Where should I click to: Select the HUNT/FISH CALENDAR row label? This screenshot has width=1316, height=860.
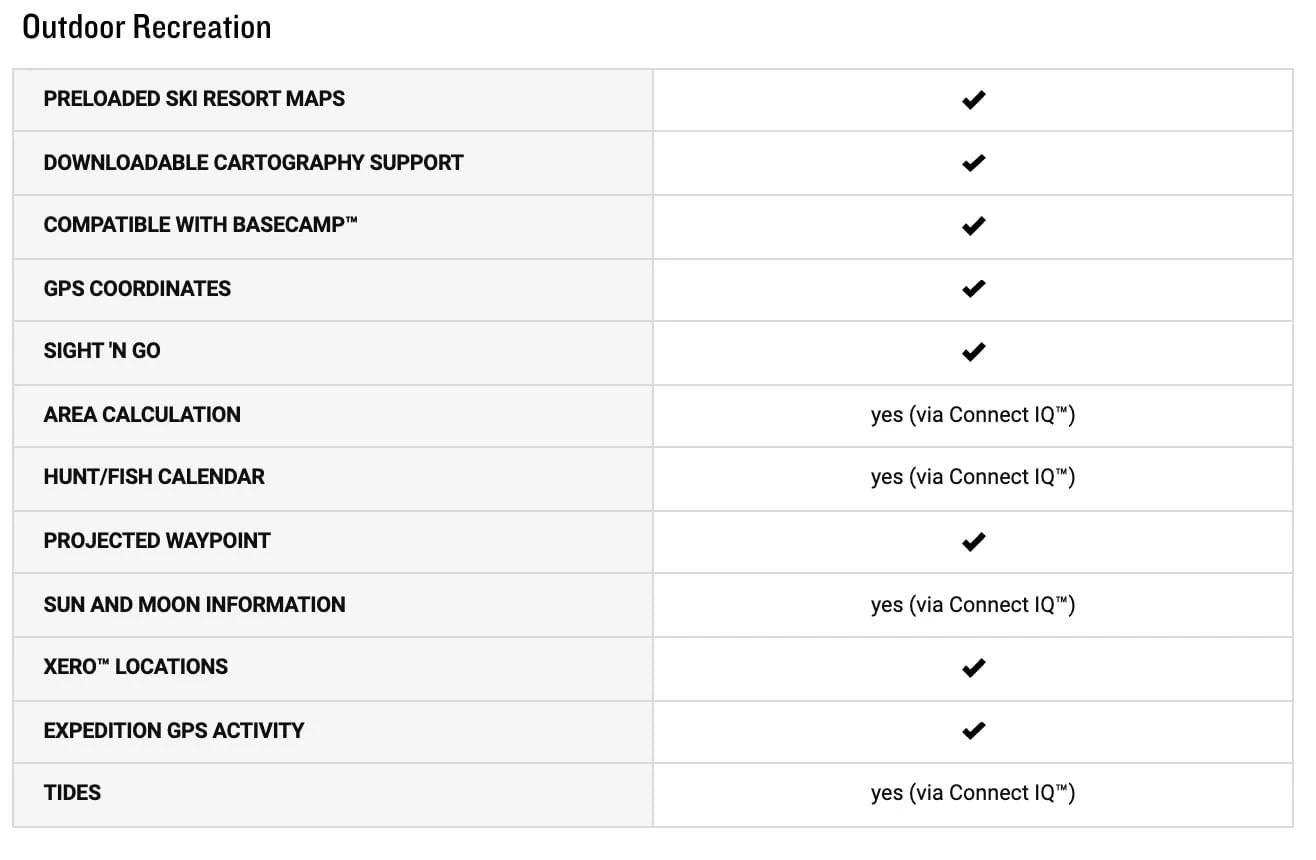[x=154, y=477]
